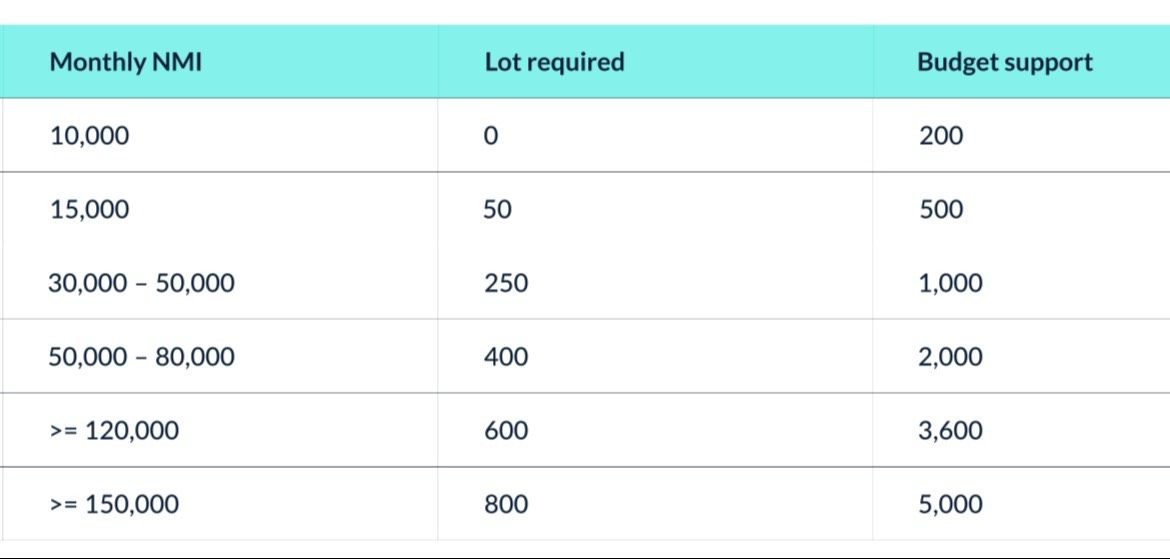Select the lot required value of 0
Screen dimensions: 1170x559
tap(490, 135)
